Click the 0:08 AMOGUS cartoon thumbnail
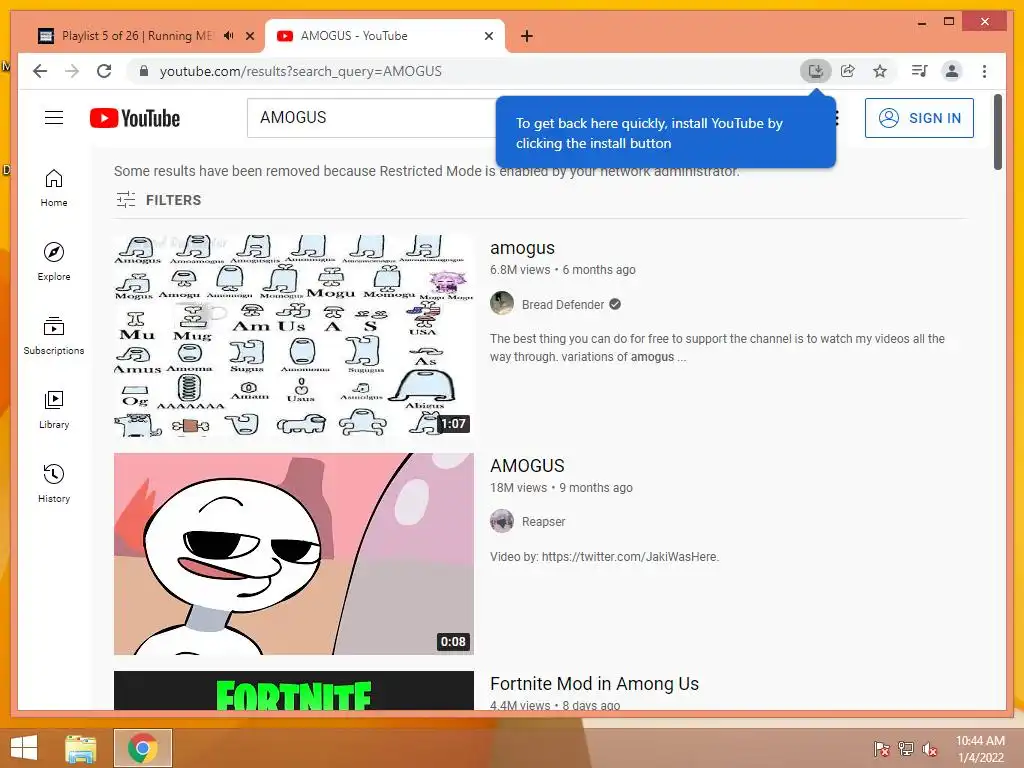 click(x=293, y=554)
